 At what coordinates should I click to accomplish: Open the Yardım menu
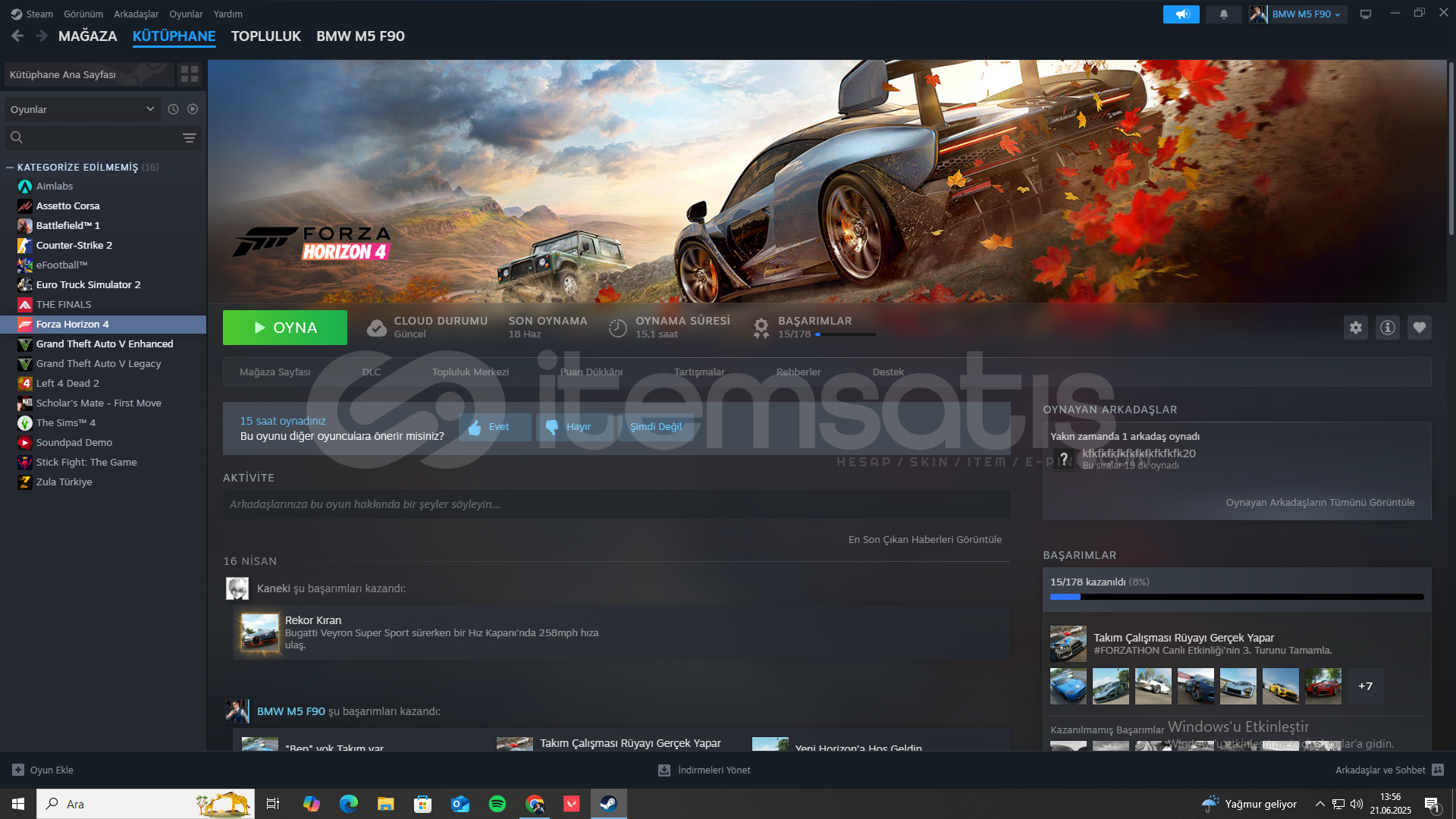coord(228,14)
